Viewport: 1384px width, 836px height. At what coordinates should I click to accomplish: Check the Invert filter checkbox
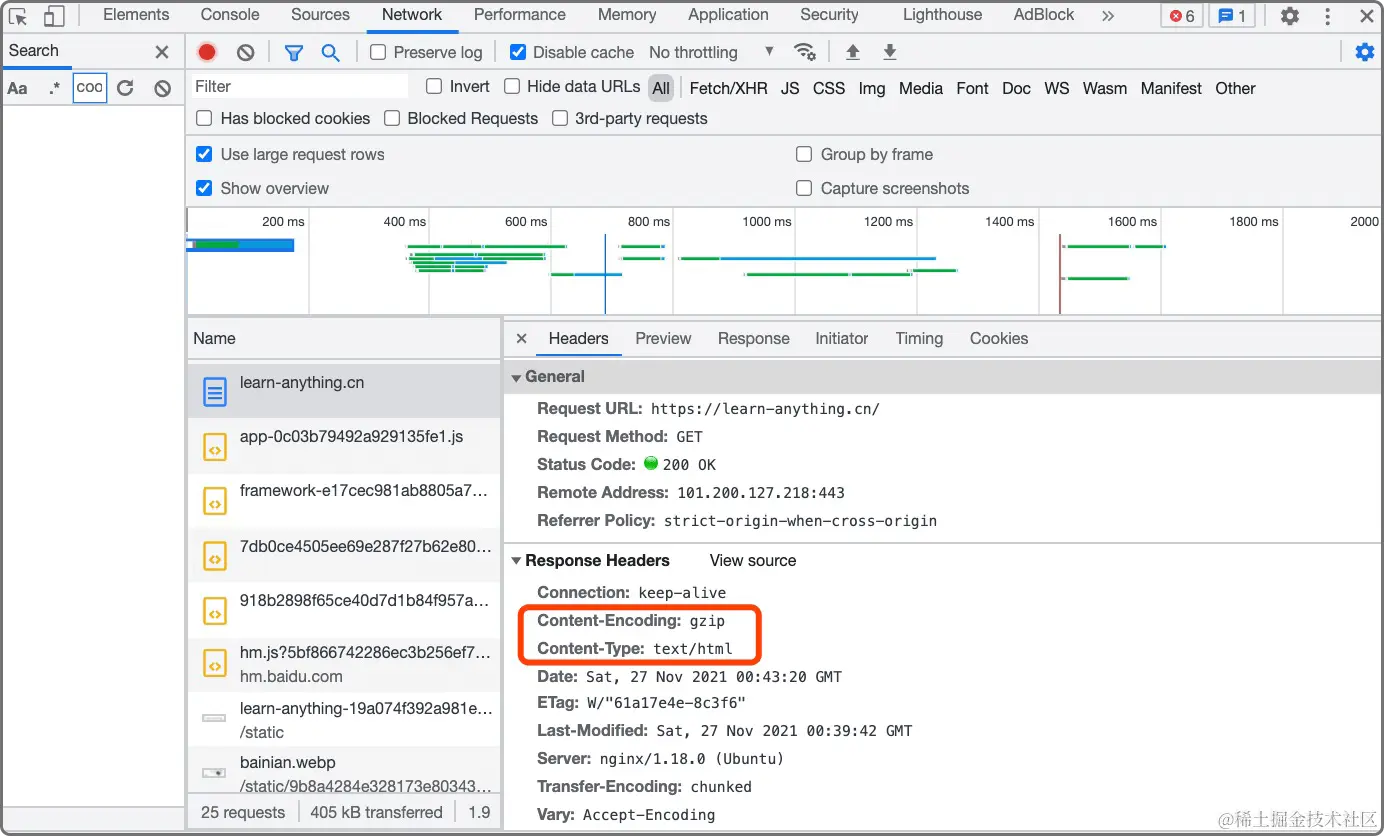[434, 86]
